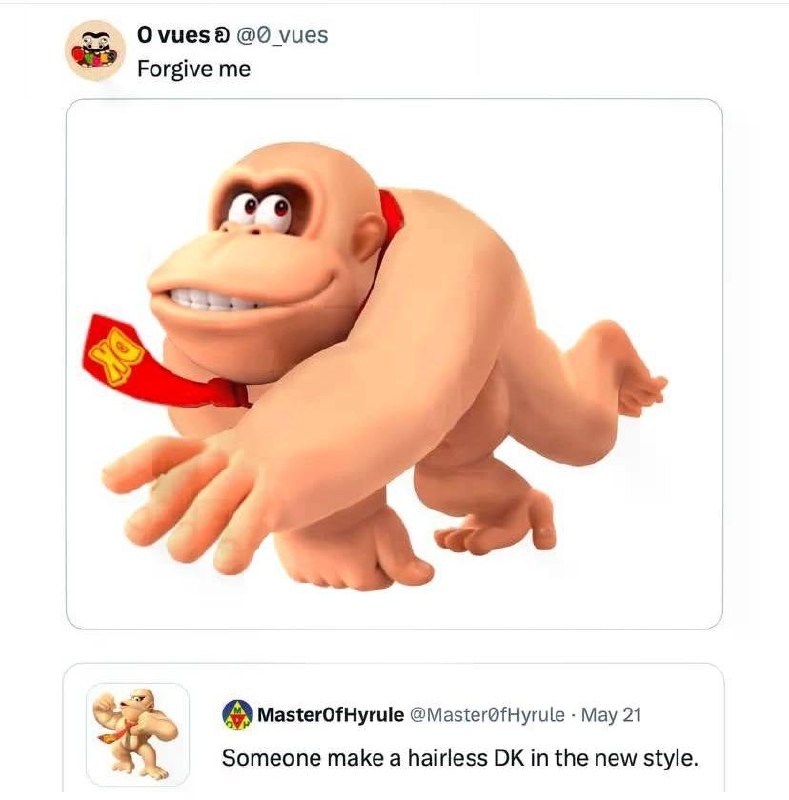Click the @Master0fHyrule handle
Screen dimensions: 789x800
[487, 715]
